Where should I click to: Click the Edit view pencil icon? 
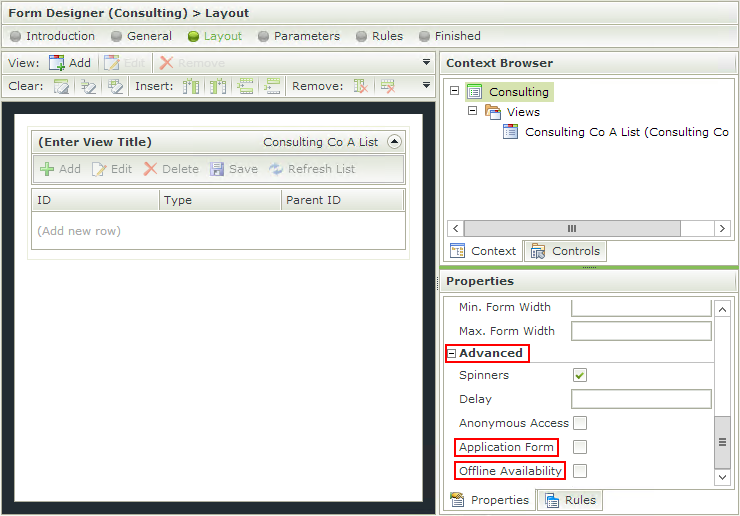[112, 63]
